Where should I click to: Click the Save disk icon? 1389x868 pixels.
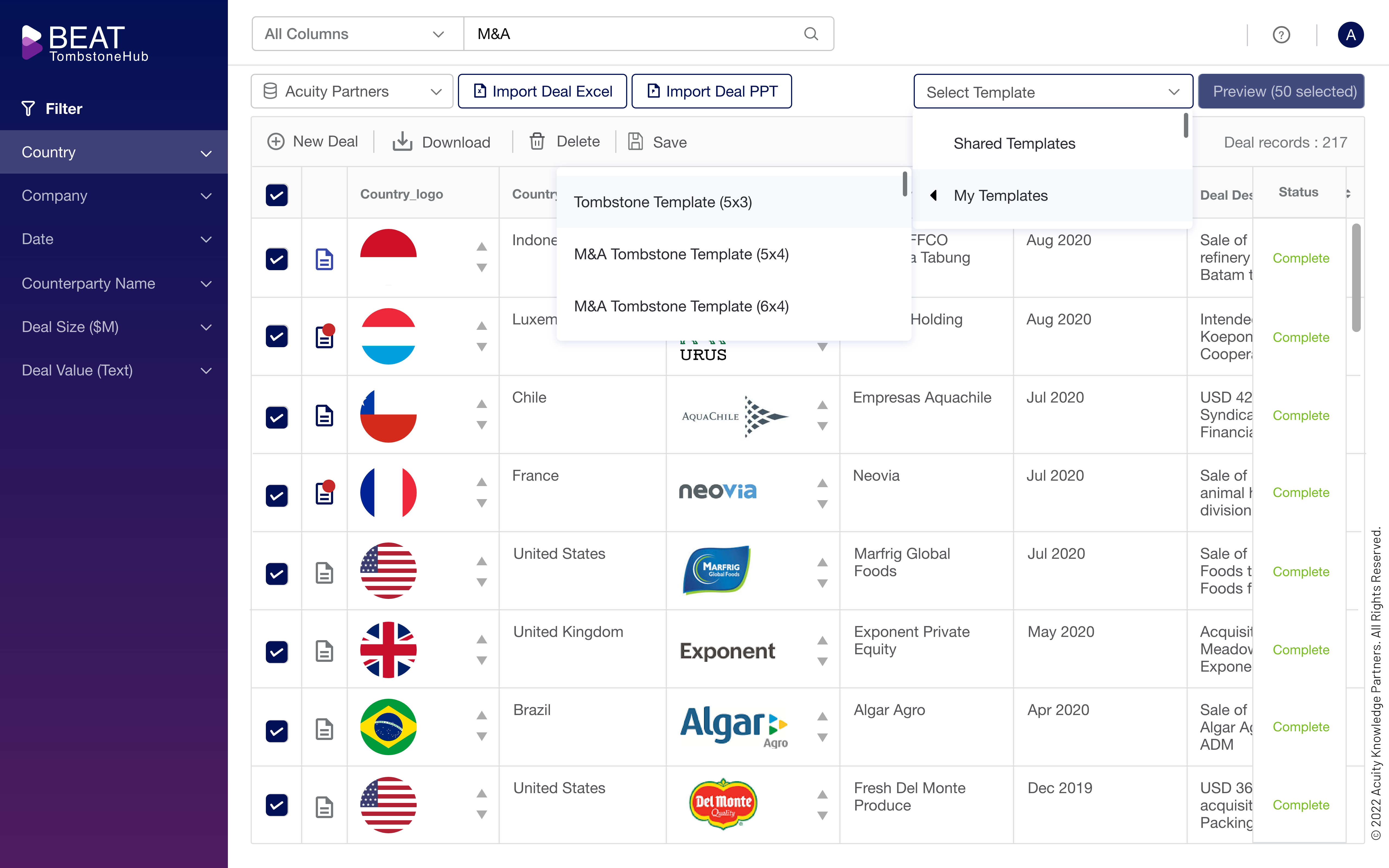click(x=635, y=141)
